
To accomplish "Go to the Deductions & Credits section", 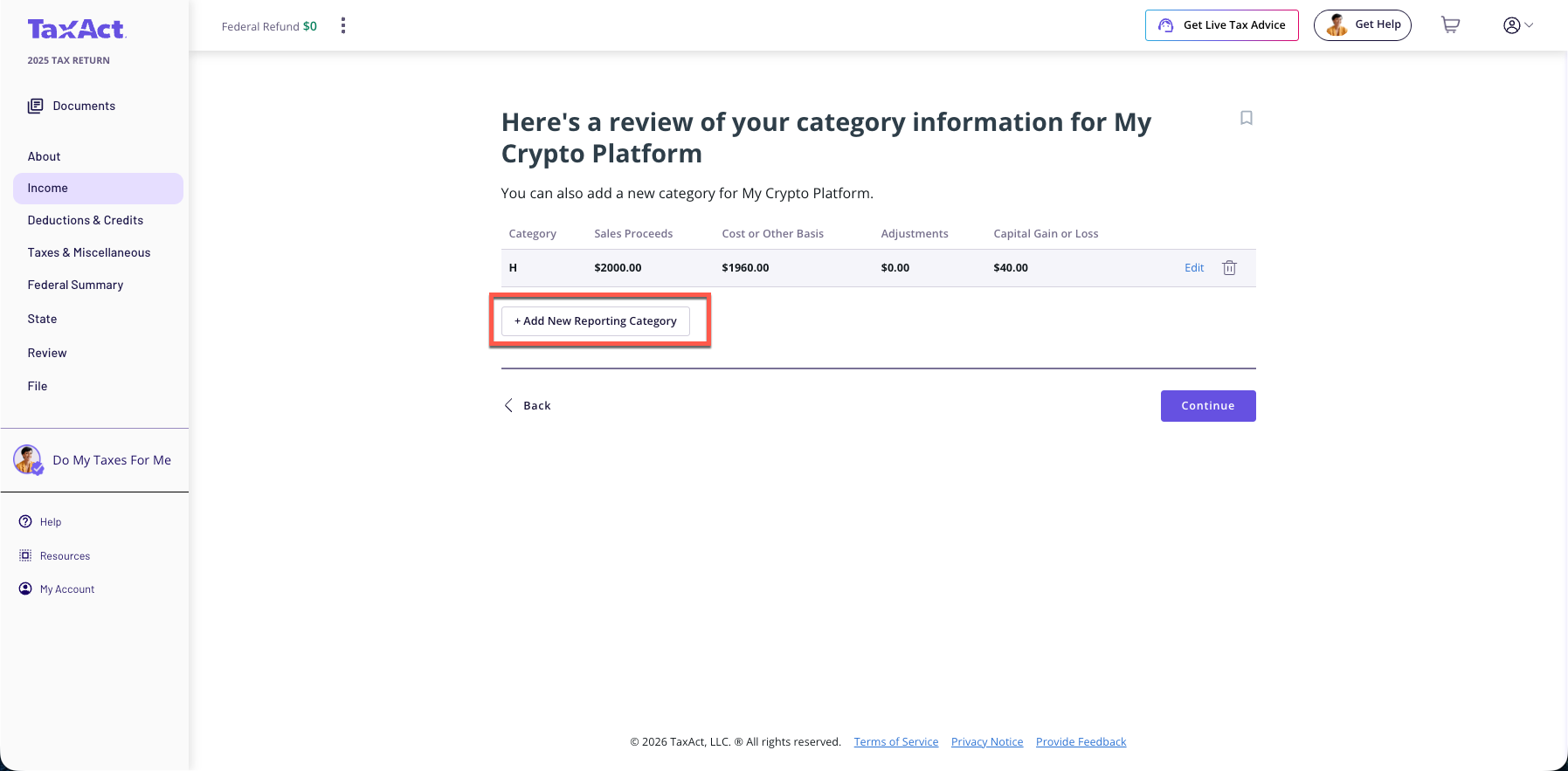I will click(86, 221).
